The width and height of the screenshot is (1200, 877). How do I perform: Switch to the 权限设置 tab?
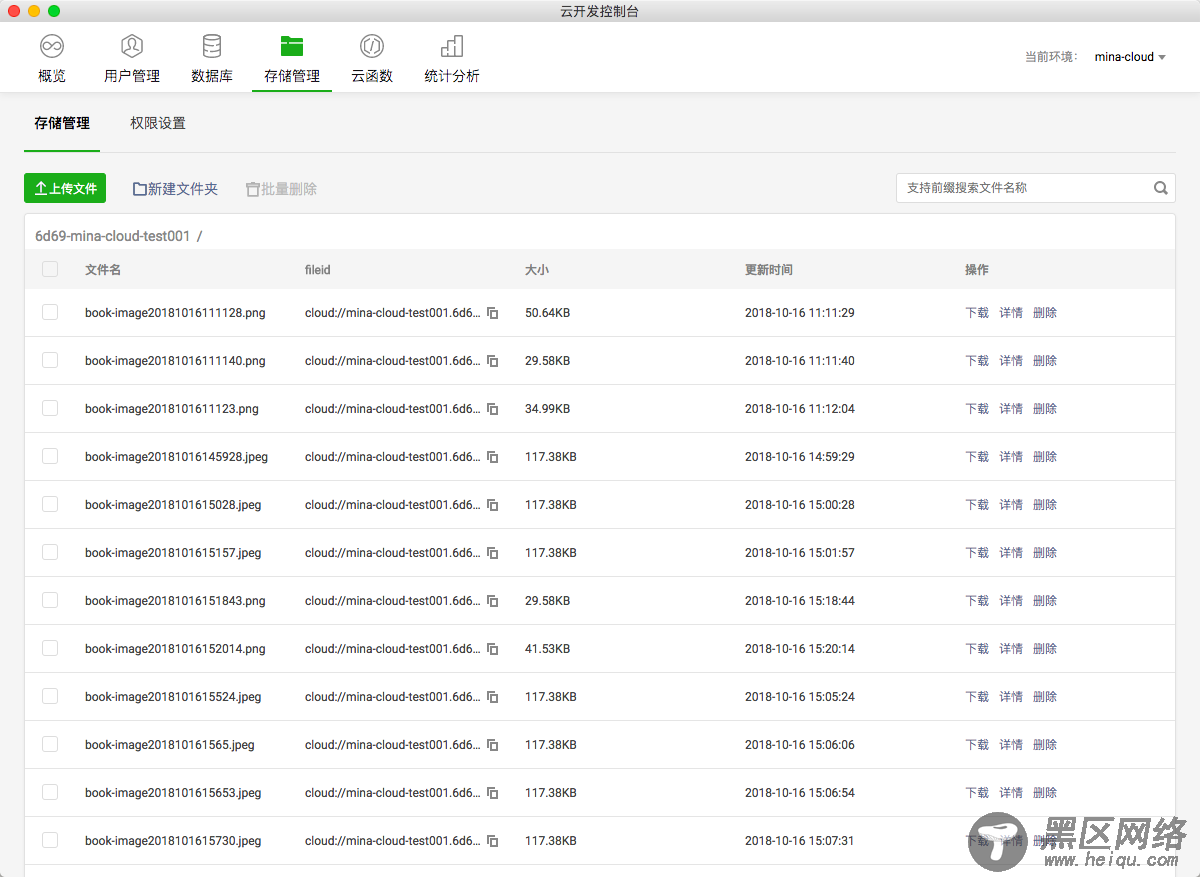coord(158,123)
